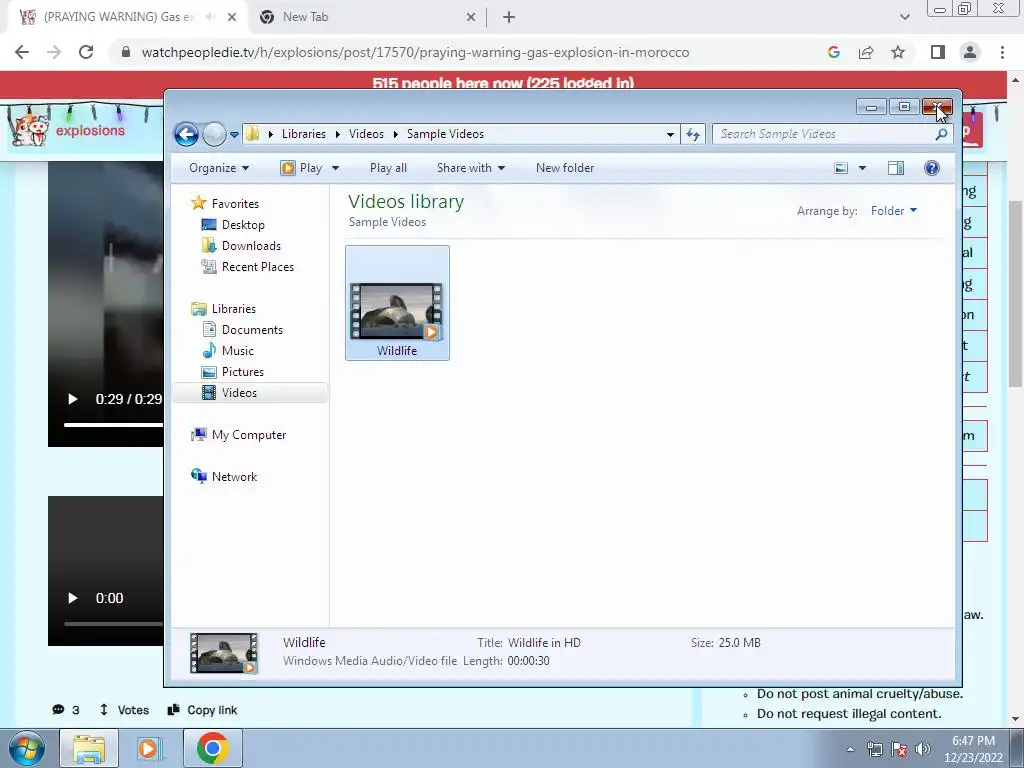Viewport: 1024px width, 768px height.
Task: Open the Chrome profile button
Action: pyautogui.click(x=970, y=52)
